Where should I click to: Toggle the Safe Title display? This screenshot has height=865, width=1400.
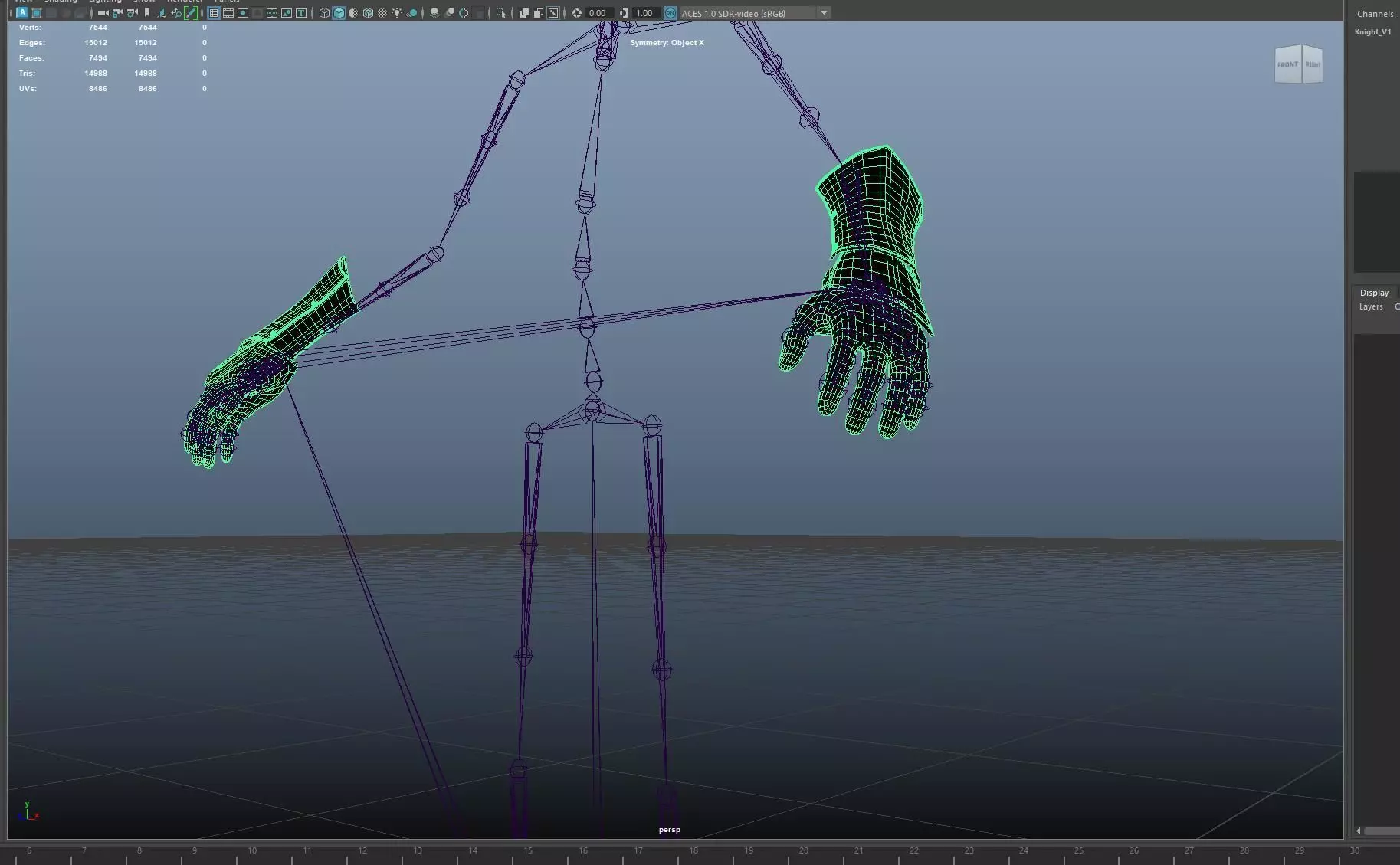[300, 13]
